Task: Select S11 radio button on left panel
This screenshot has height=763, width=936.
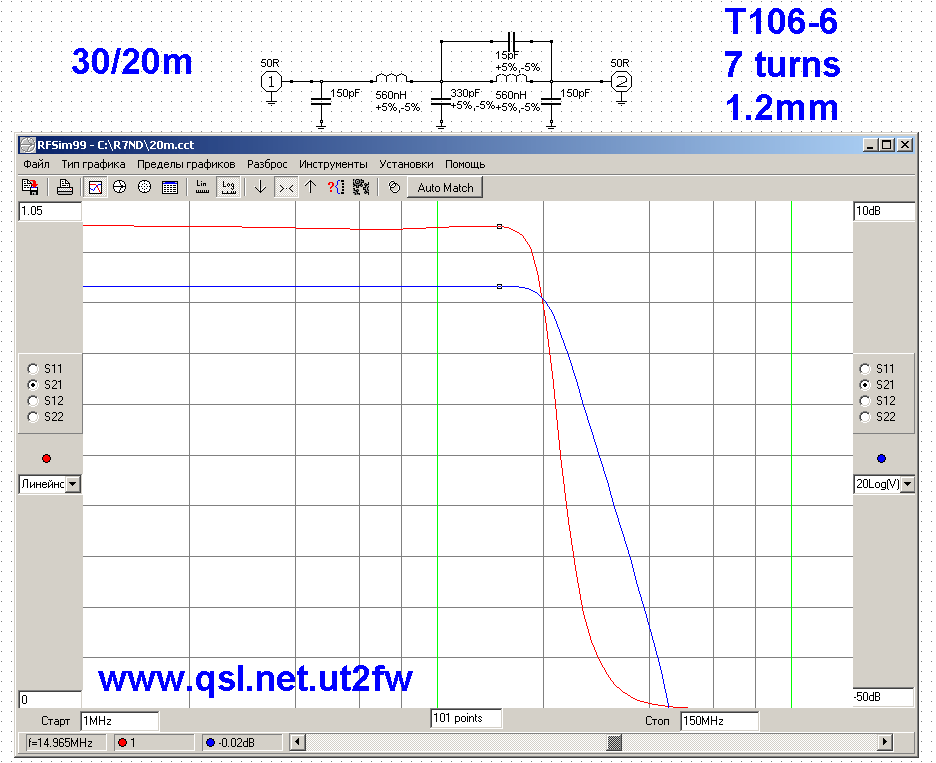Action: pyautogui.click(x=33, y=368)
